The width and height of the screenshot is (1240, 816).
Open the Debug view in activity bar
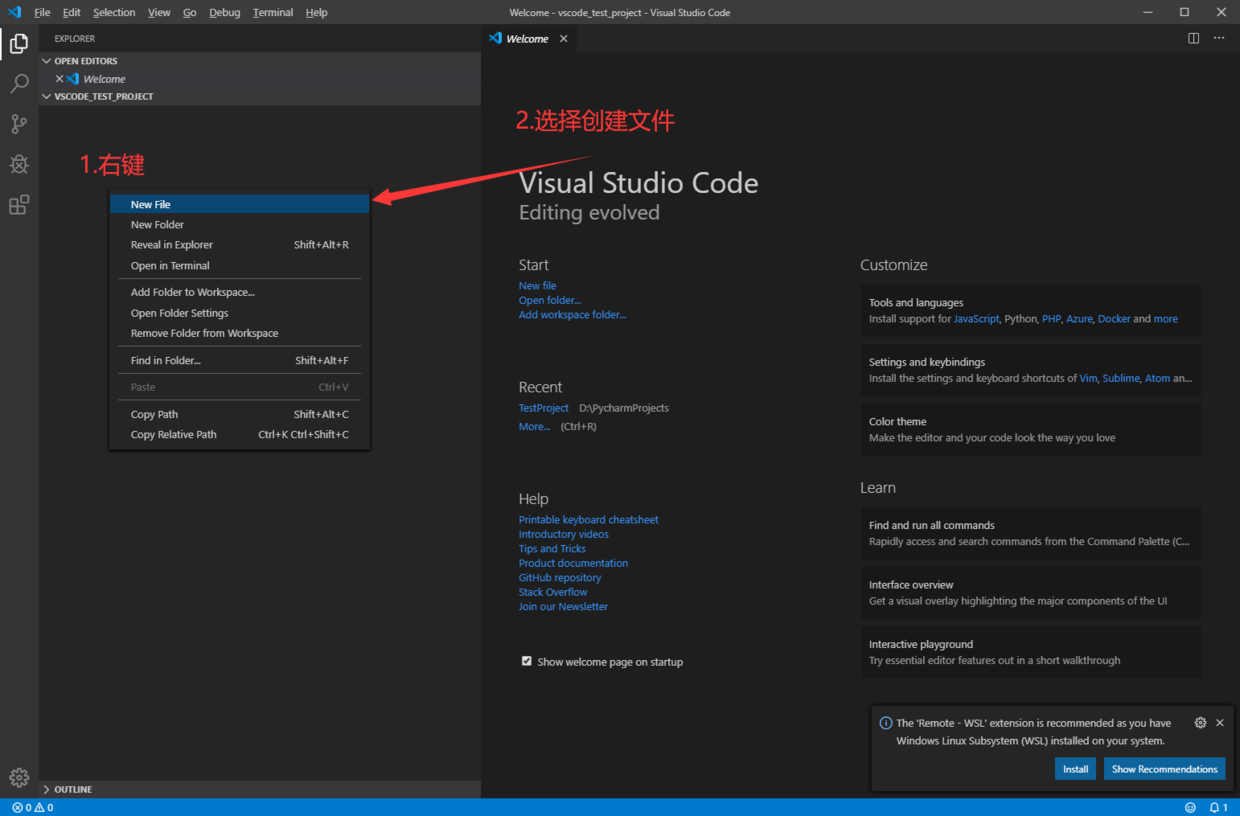click(19, 164)
